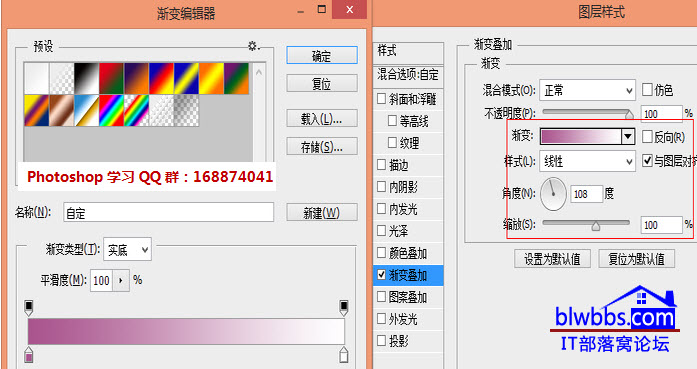The height and width of the screenshot is (369, 697).
Task: Click the gradient bar in editor
Action: point(186,331)
